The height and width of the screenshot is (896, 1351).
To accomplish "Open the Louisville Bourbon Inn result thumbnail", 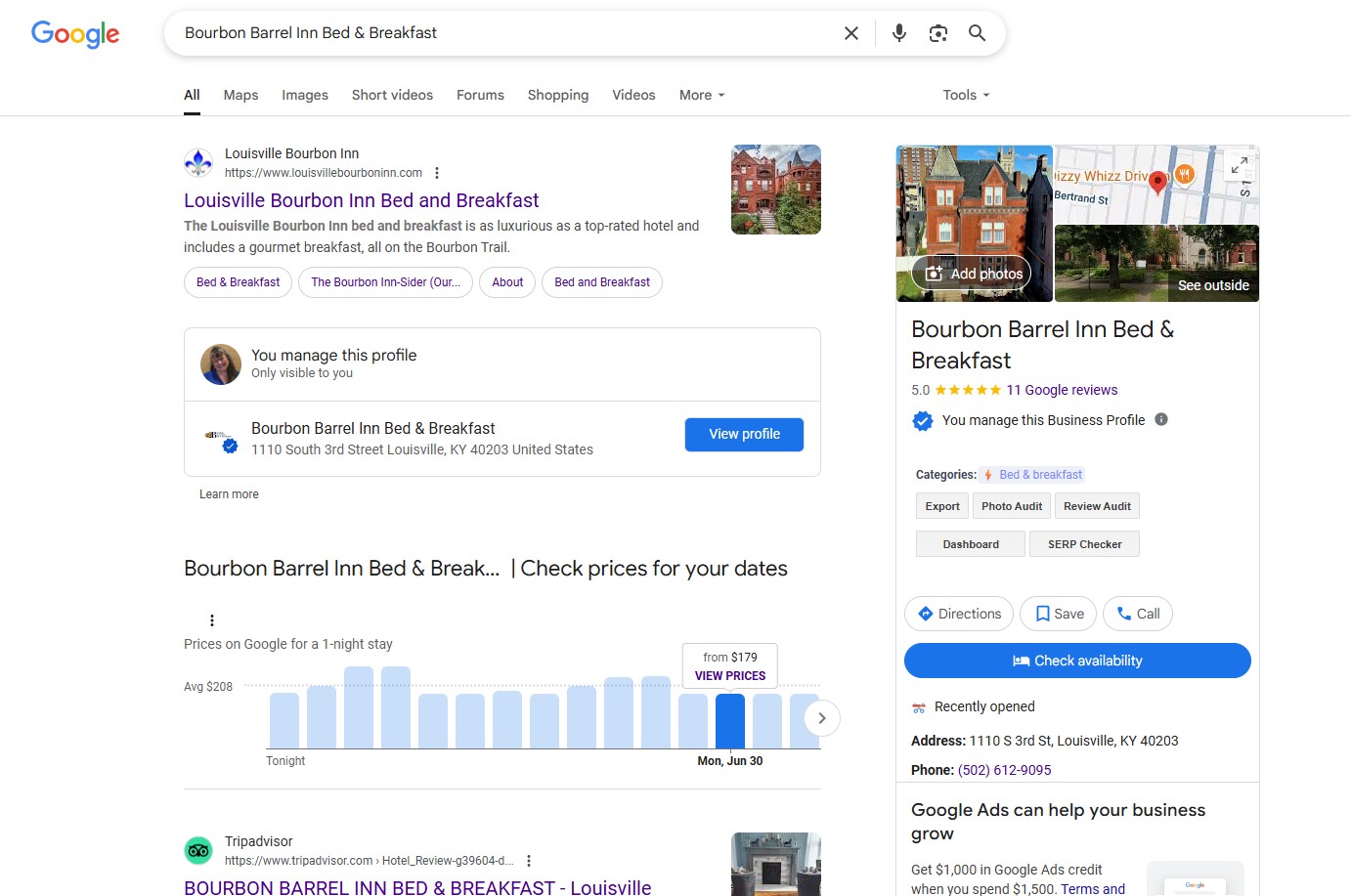I will (775, 190).
